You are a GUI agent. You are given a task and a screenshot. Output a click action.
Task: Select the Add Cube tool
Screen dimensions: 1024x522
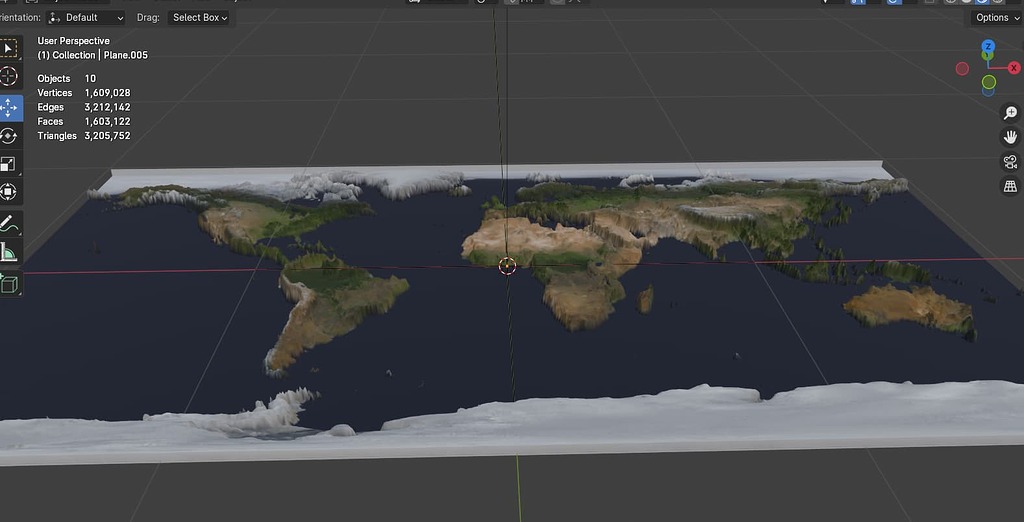(8, 284)
